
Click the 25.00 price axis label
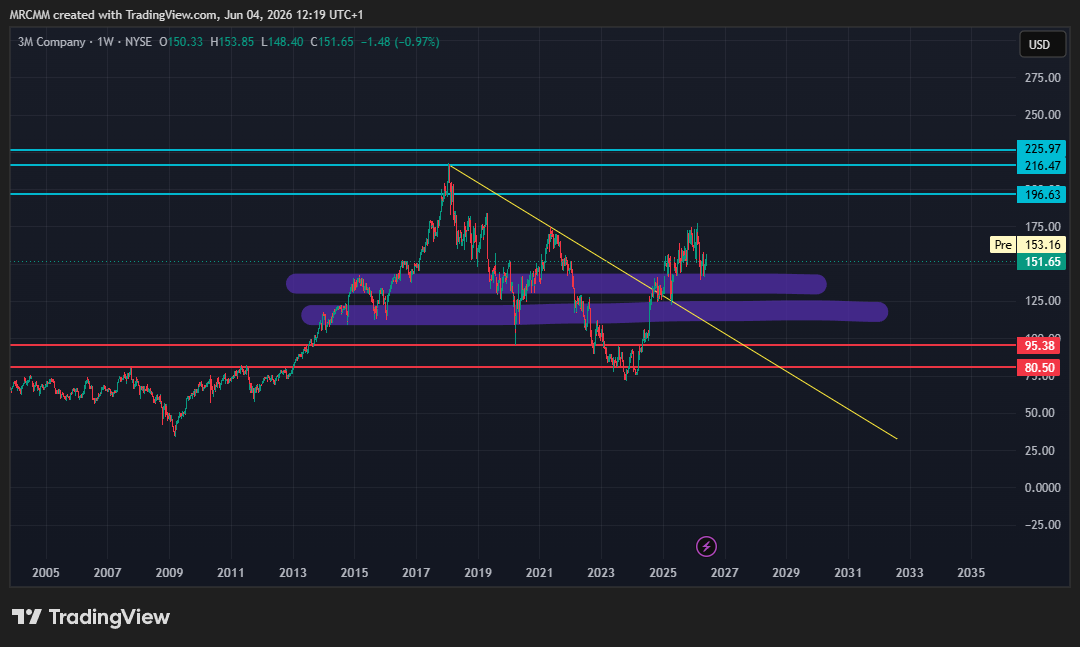pyautogui.click(x=1039, y=451)
